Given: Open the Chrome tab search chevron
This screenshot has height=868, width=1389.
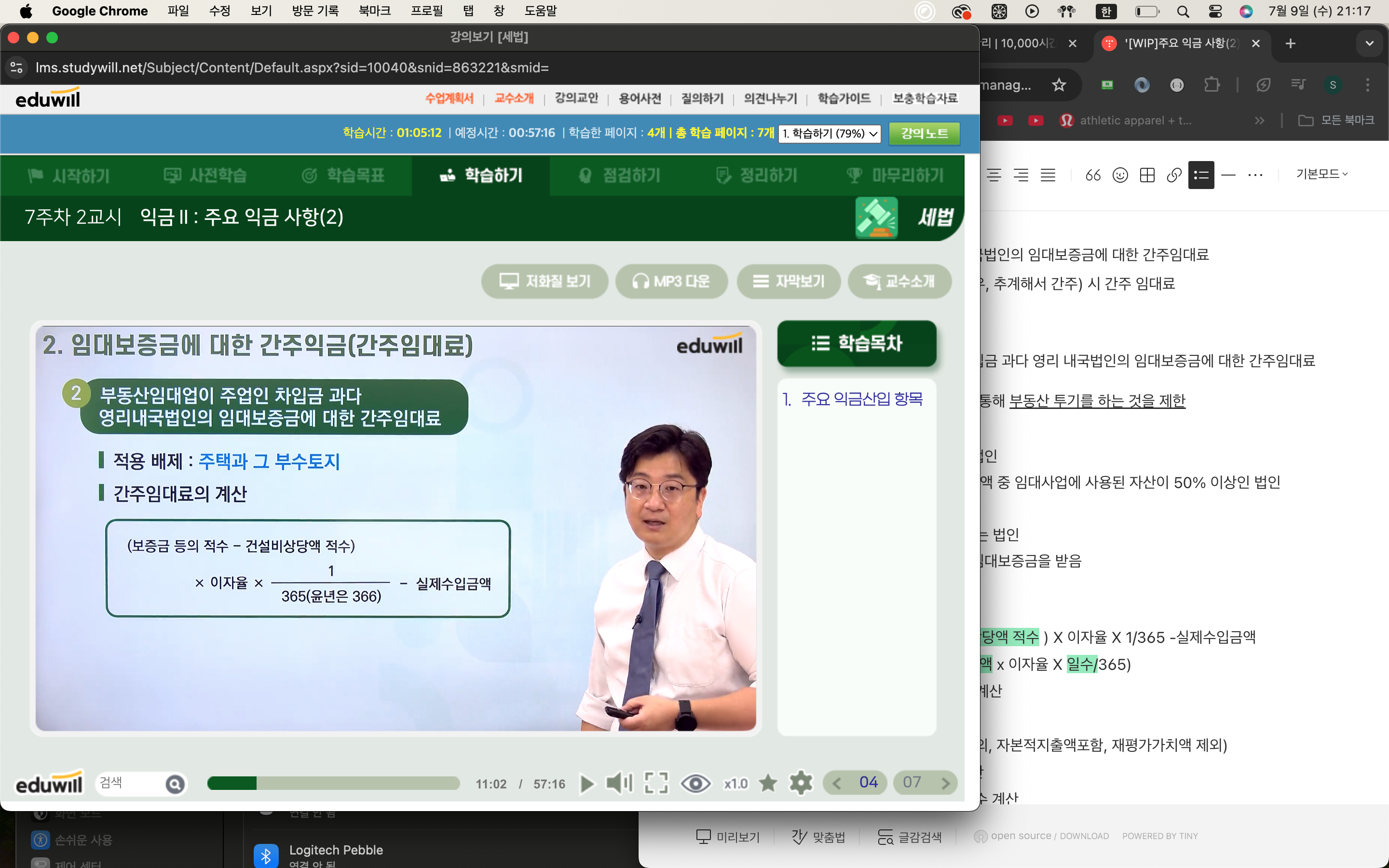Looking at the screenshot, I should [1370, 43].
